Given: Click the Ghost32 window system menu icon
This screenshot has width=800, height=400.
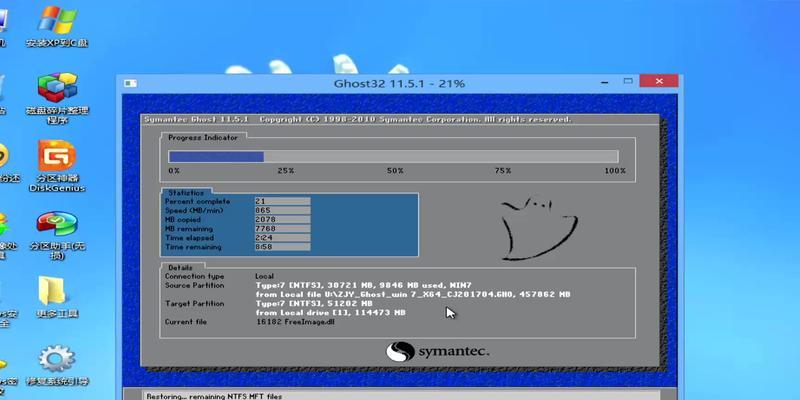Looking at the screenshot, I should (x=130, y=83).
